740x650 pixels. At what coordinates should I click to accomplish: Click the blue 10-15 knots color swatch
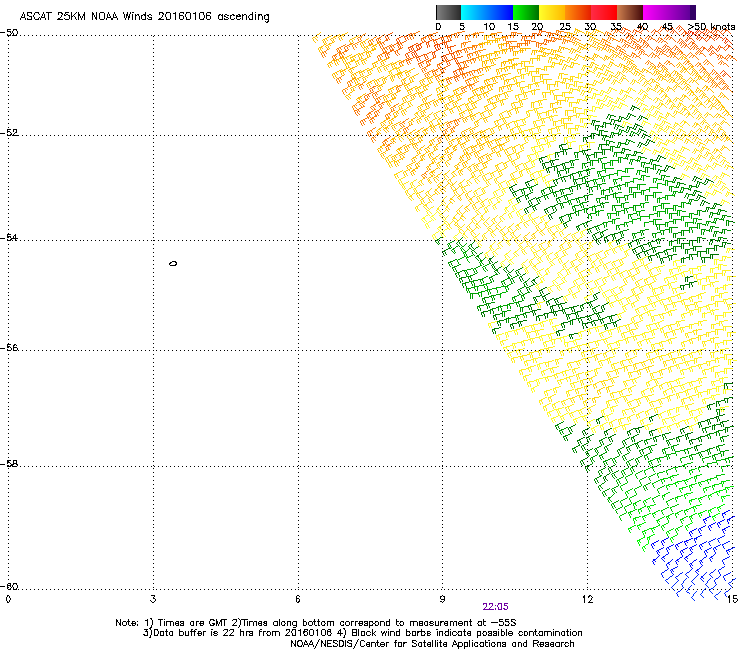(x=500, y=12)
